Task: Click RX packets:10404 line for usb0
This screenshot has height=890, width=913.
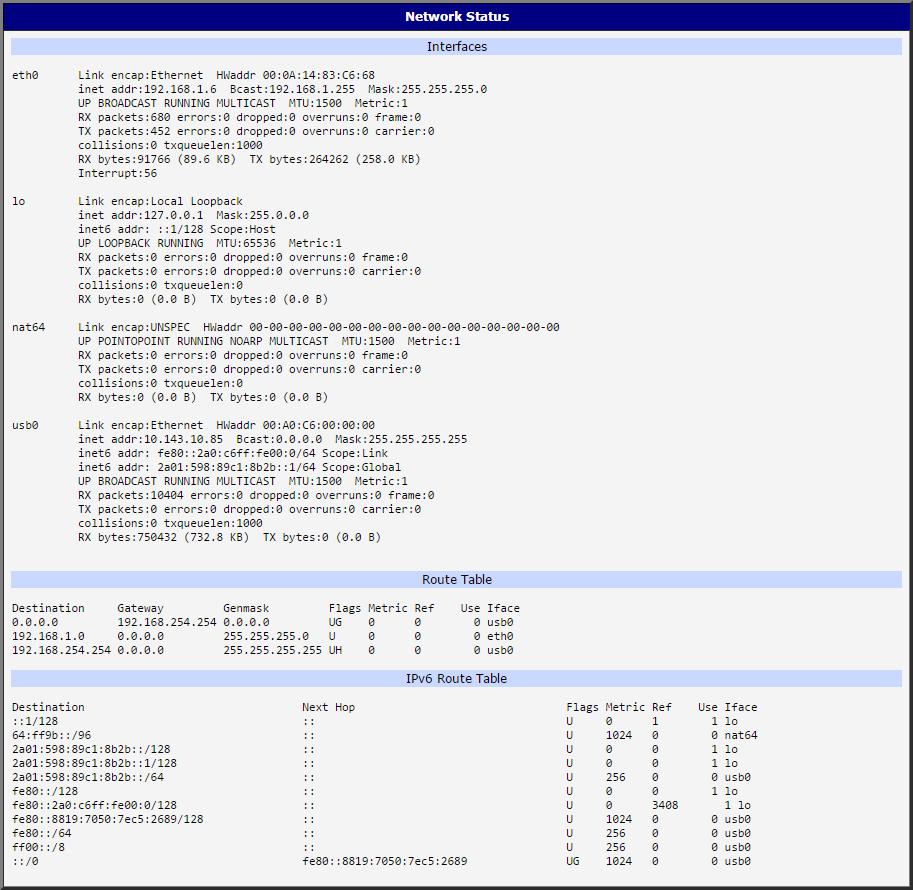Action: pyautogui.click(x=256, y=495)
